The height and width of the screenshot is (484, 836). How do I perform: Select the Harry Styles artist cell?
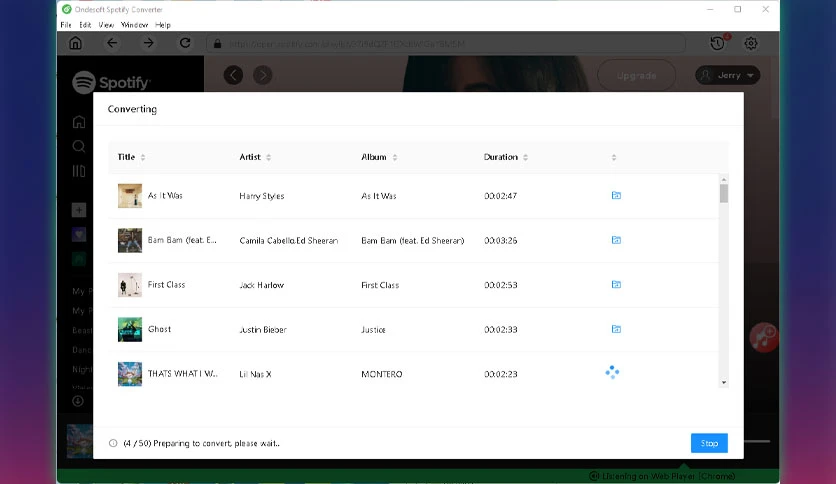click(262, 196)
